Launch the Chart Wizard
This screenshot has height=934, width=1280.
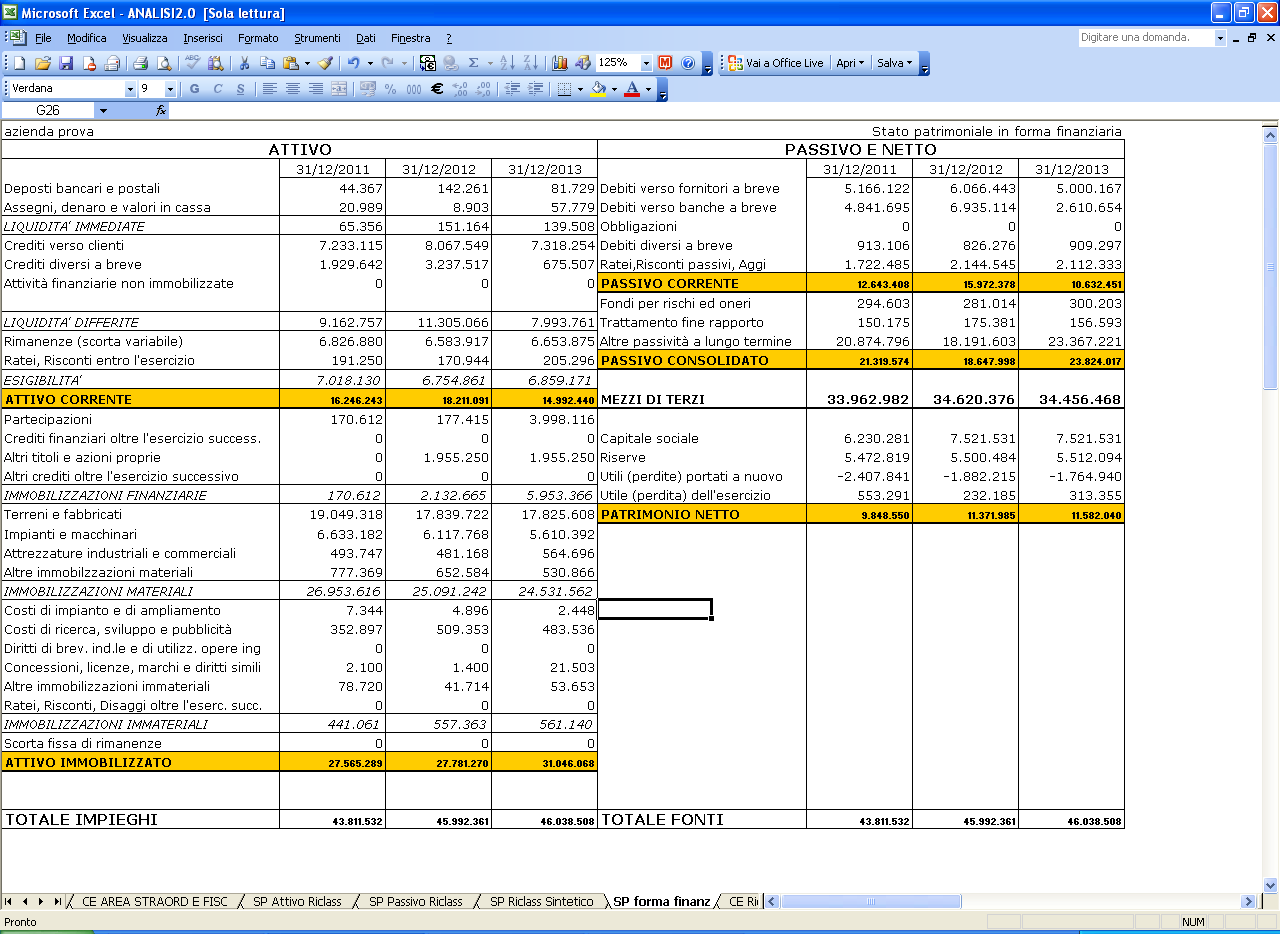[560, 63]
